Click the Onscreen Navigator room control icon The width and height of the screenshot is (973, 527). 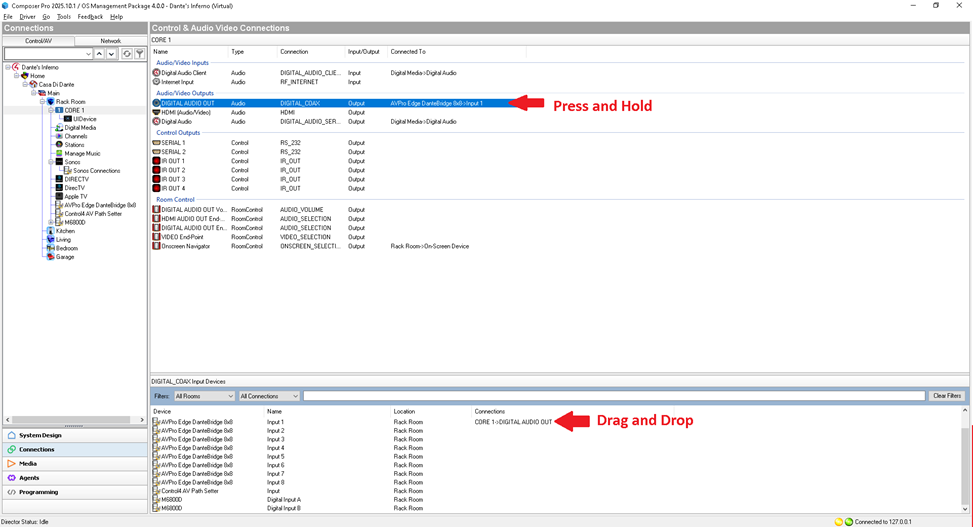[x=157, y=246]
